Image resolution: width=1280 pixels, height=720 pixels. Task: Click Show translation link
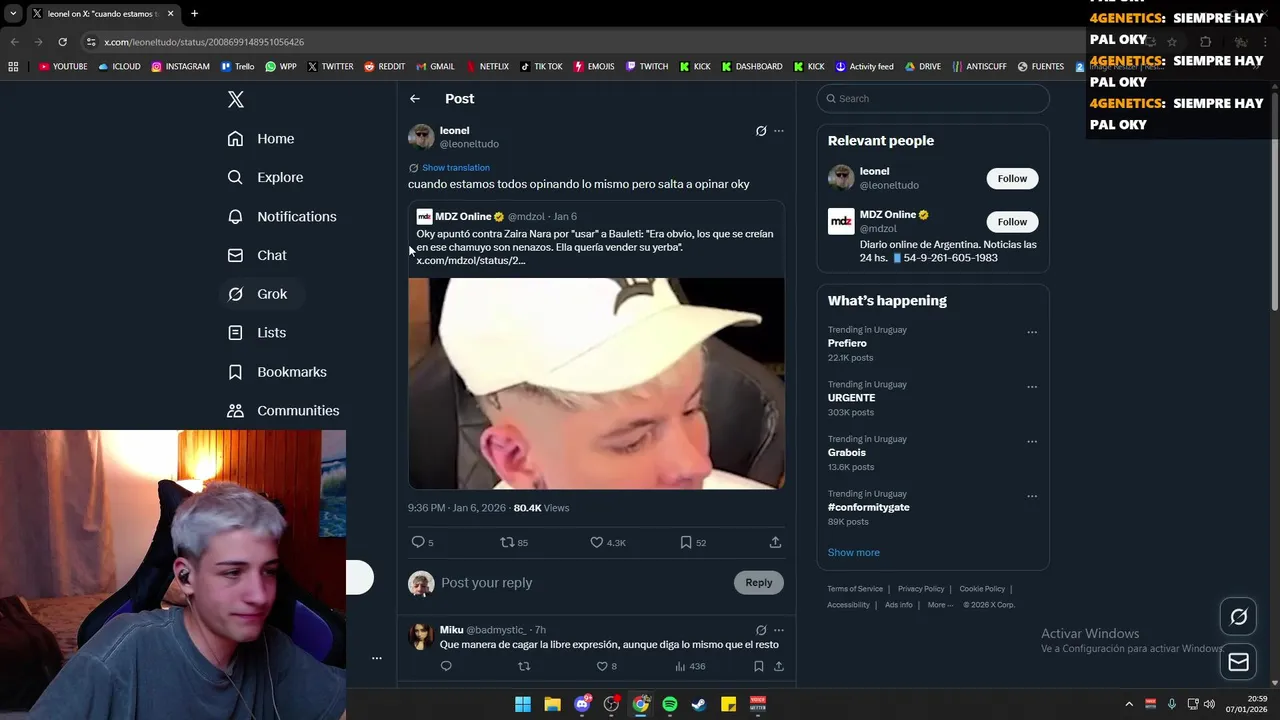coord(455,168)
